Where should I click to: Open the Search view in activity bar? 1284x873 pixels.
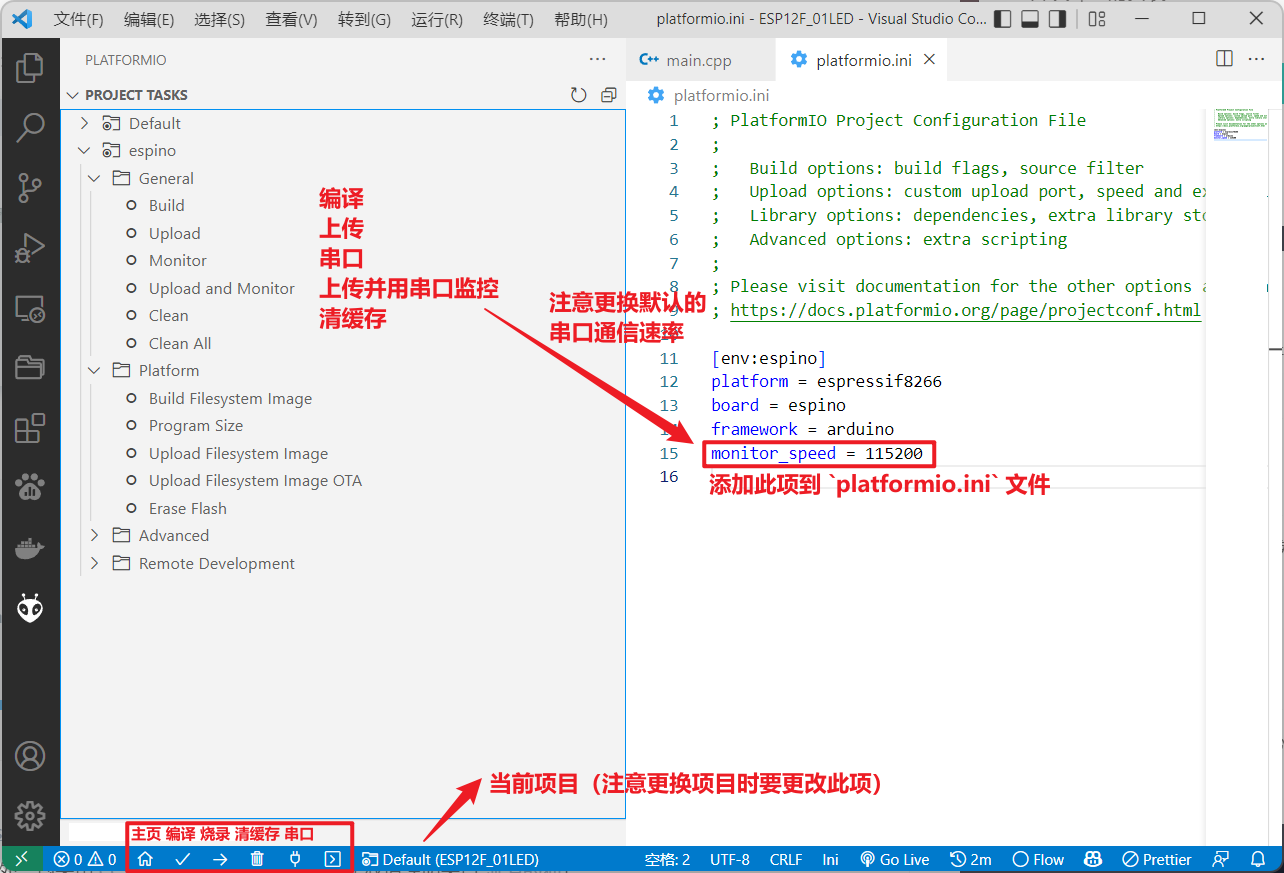pos(30,127)
